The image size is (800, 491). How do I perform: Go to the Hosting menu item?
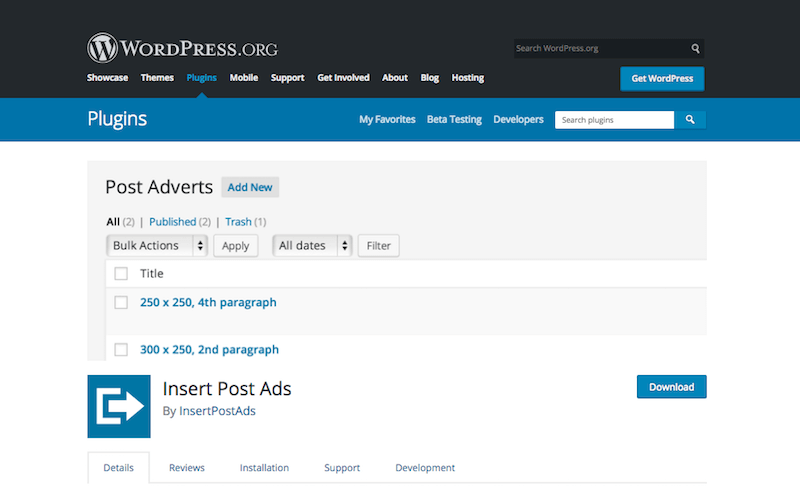[x=467, y=78]
